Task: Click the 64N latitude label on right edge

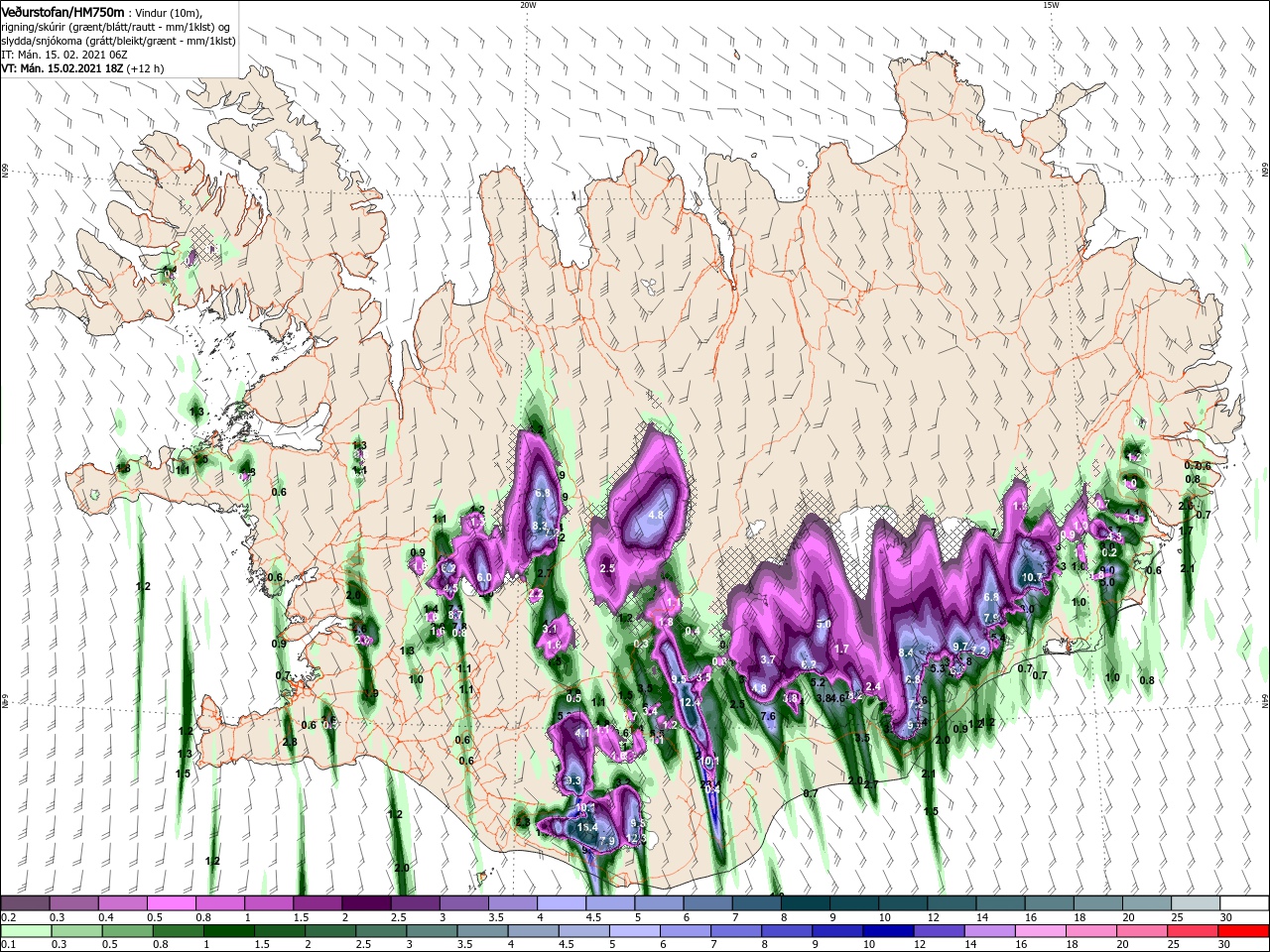Action: [1265, 701]
